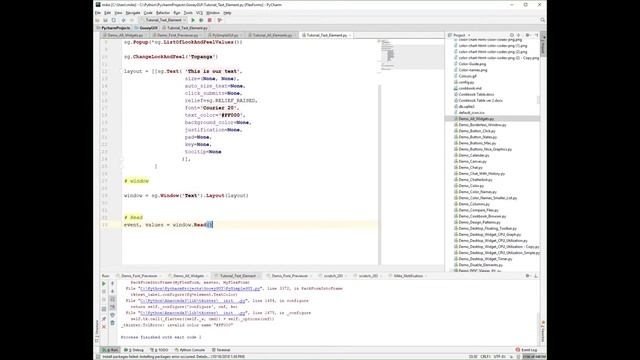Select the Tutorial_Text_Element.py editor tab
This screenshot has width=640, height=360.
point(327,36)
